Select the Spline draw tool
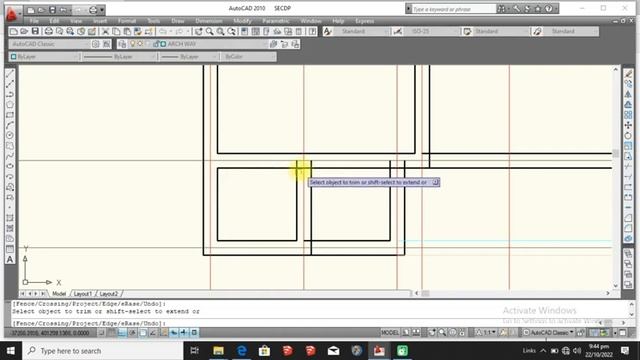Viewport: 640px width, 360px height. click(10, 156)
